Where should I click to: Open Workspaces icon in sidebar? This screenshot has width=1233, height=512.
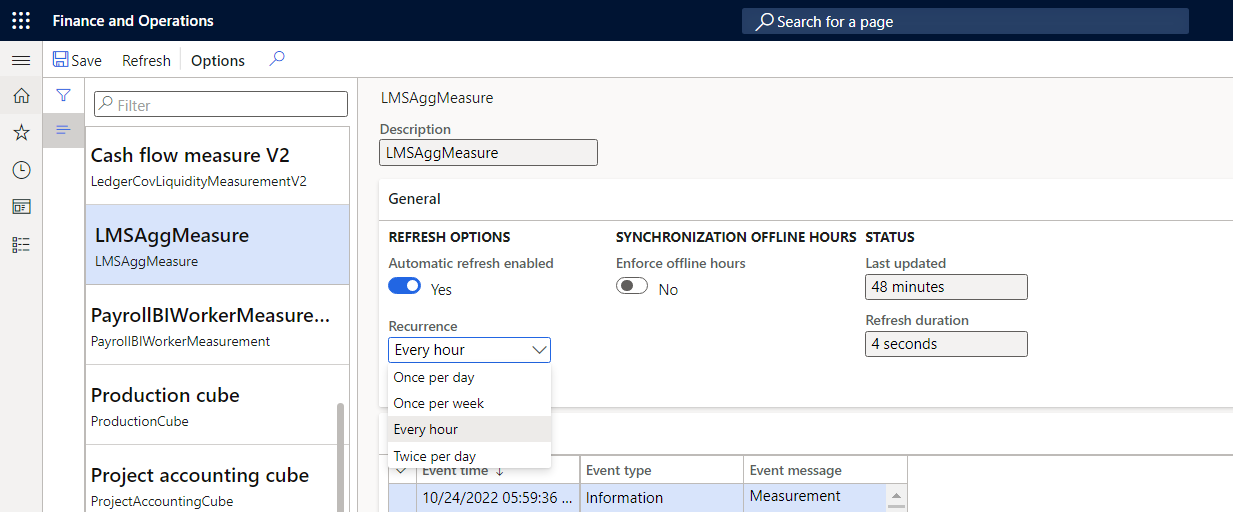click(x=21, y=207)
